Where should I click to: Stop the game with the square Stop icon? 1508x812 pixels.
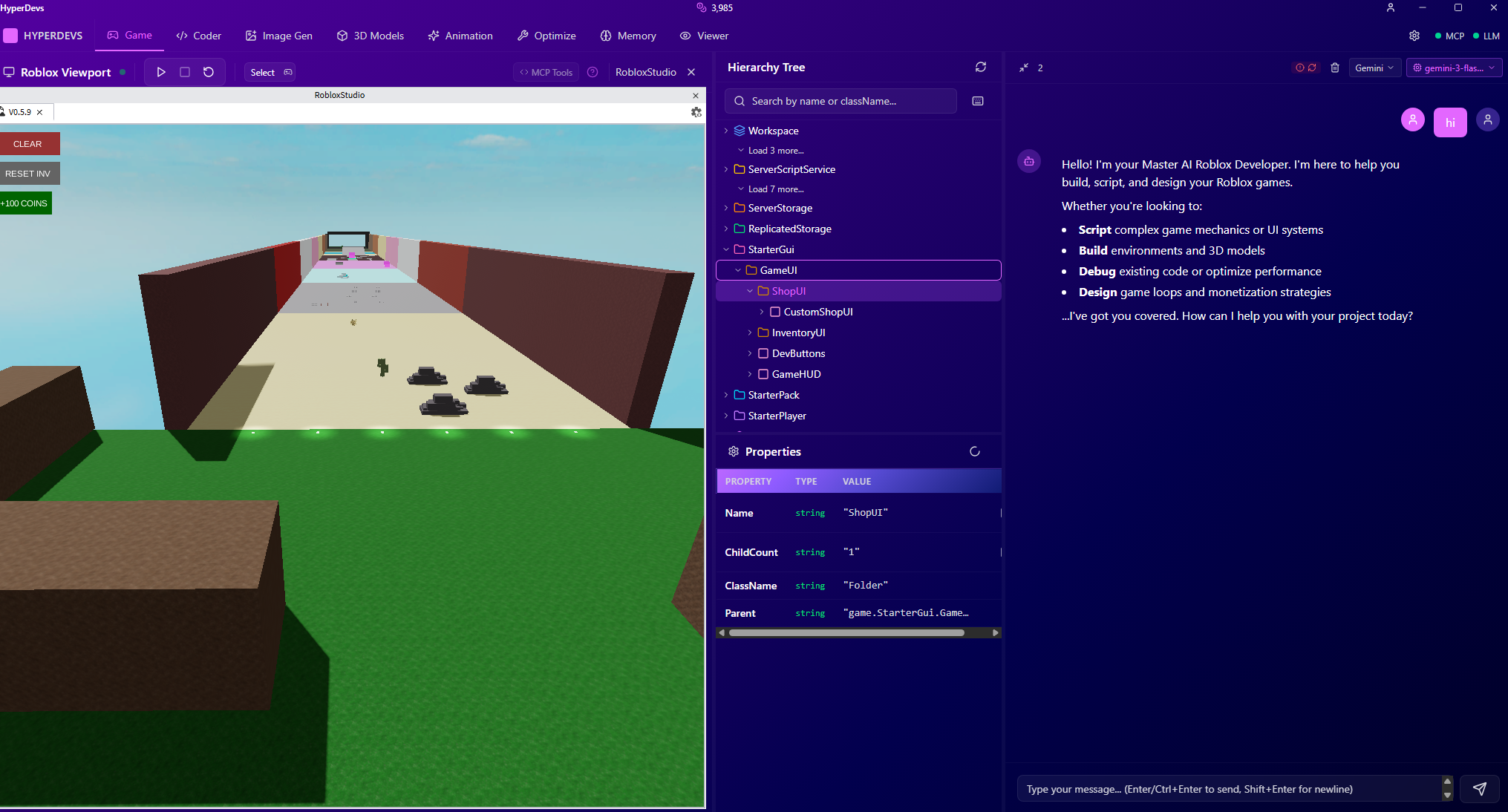tap(185, 72)
